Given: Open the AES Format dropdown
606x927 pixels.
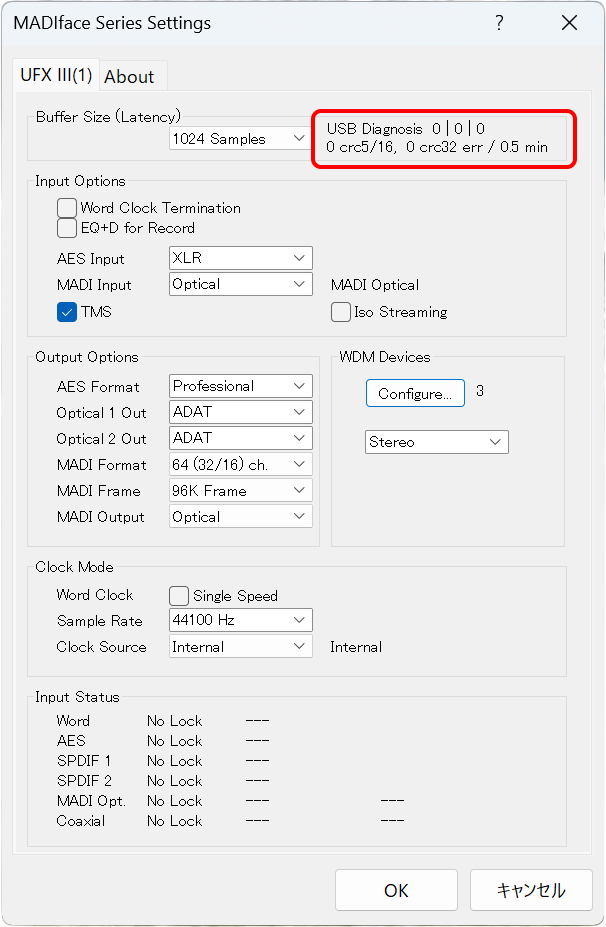Looking at the screenshot, I should 240,386.
